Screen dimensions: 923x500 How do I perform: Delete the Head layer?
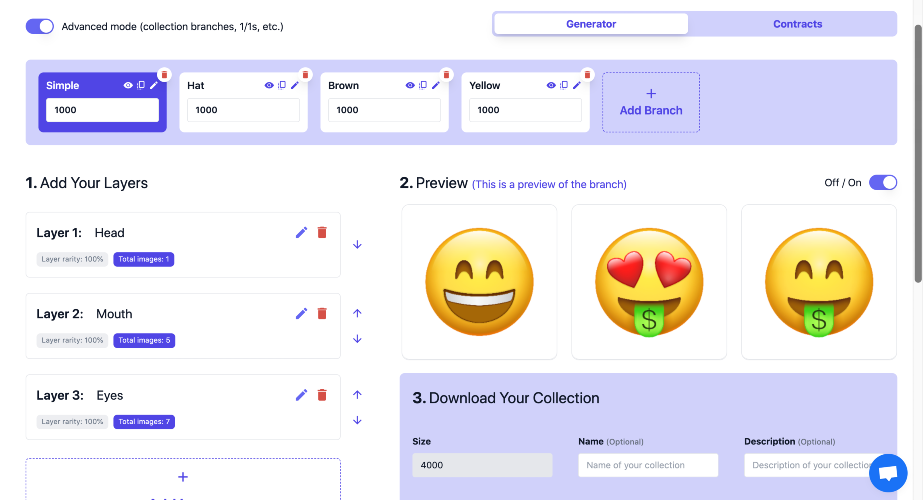(x=322, y=233)
